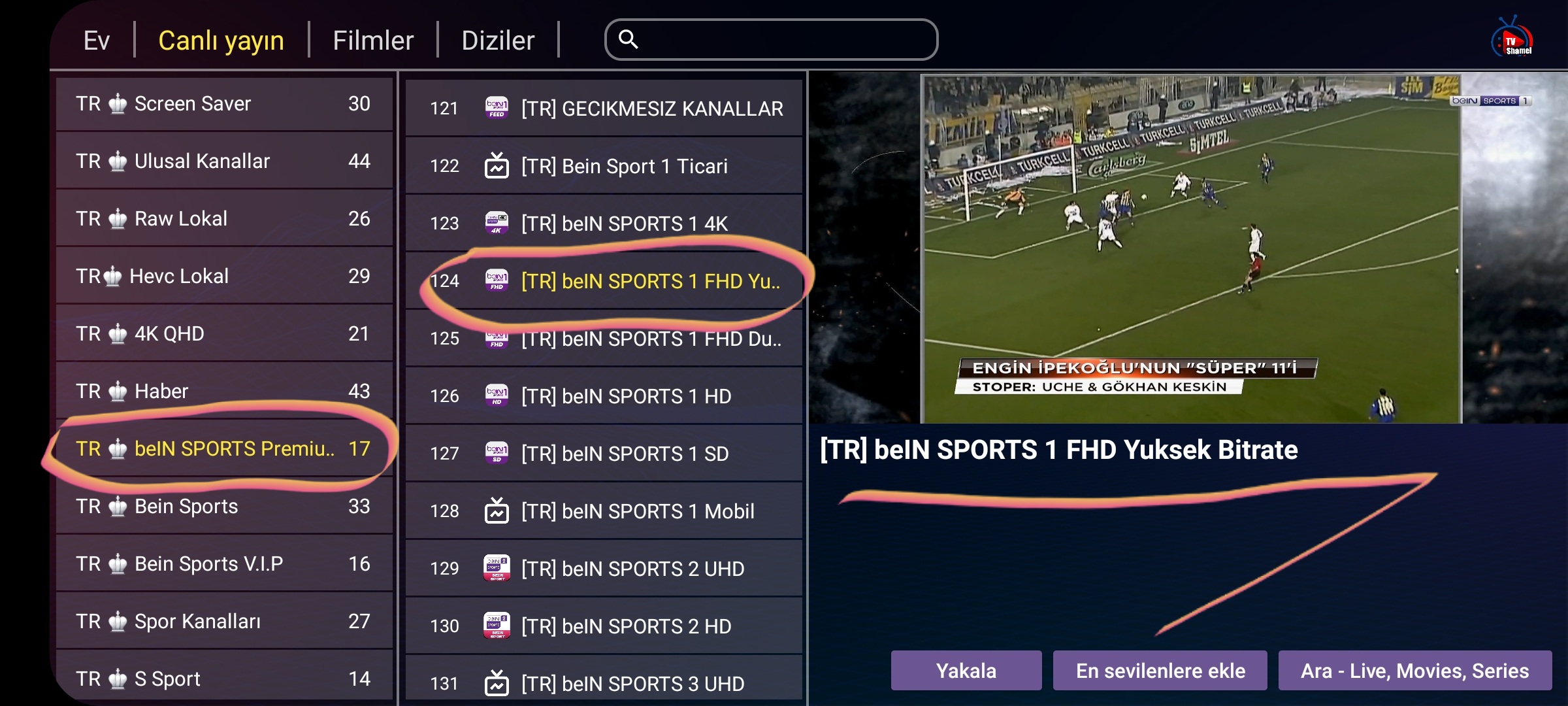Open the Diziler tab
1568x706 pixels.
[498, 41]
